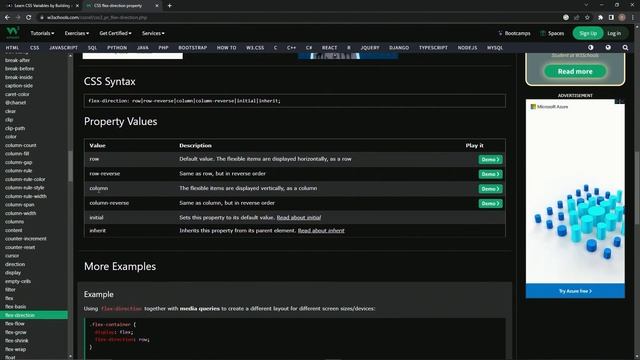Open cursor in the sidebar
This screenshot has height=360, width=640.
12,256
